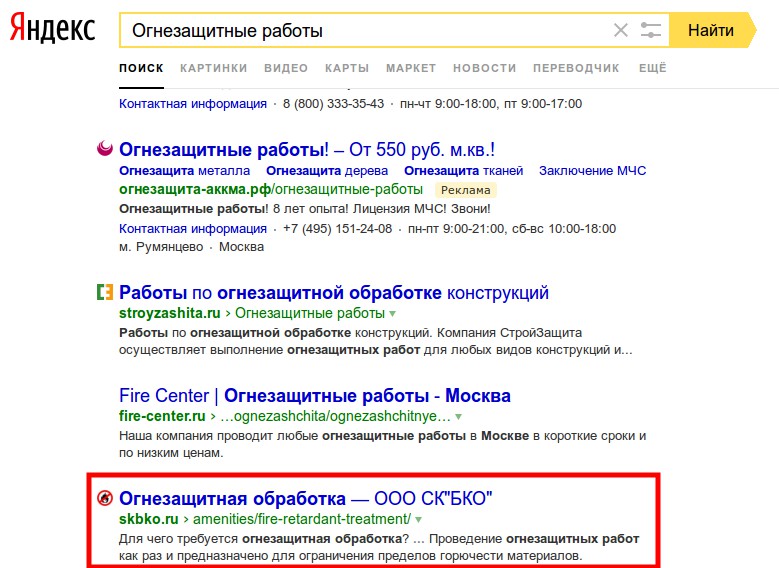This screenshot has width=779, height=568.
Task: Open Fire Center Огнезащитные работы Москва result
Action: [x=315, y=396]
